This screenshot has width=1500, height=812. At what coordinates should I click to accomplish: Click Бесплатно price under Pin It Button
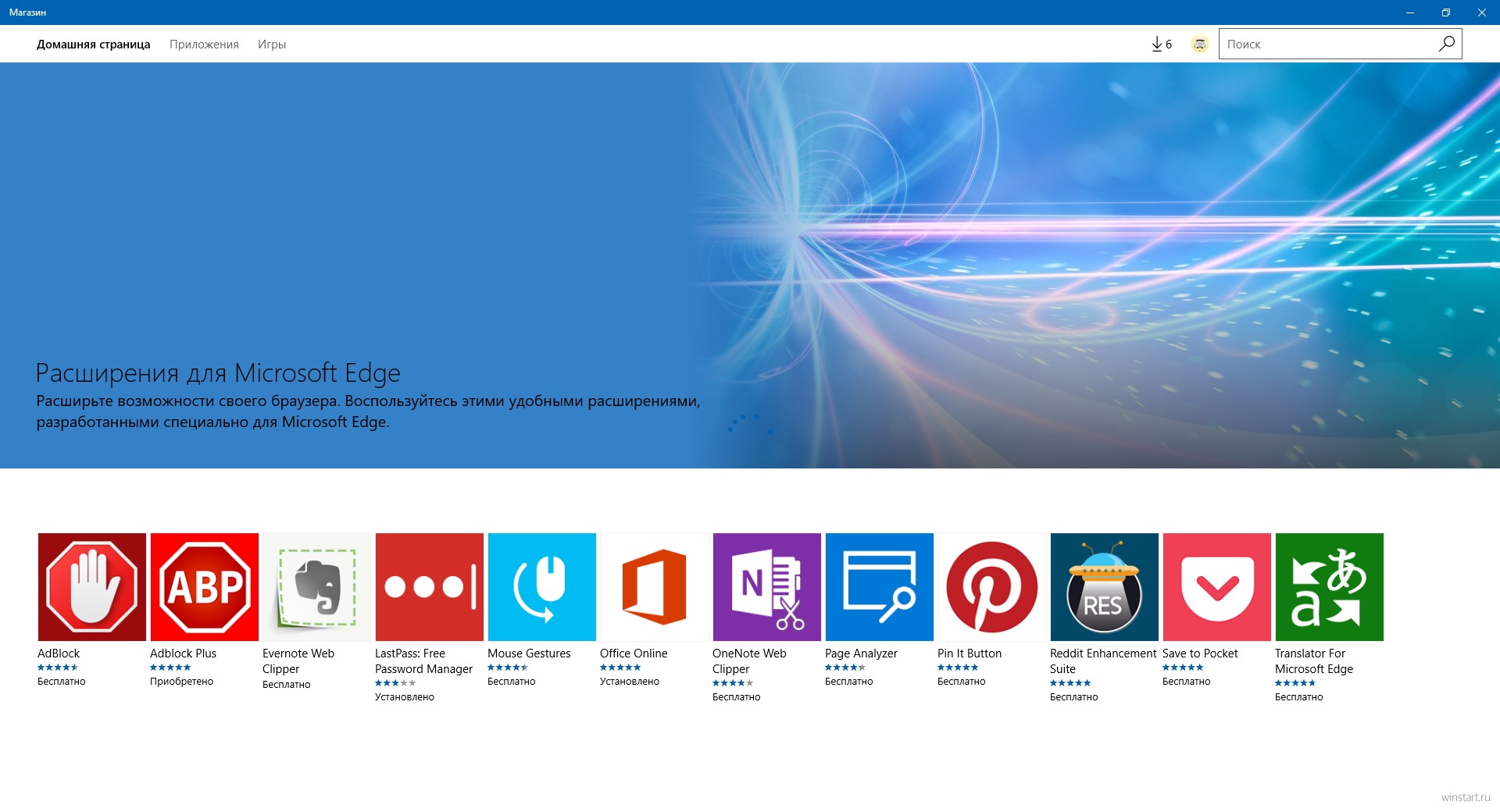click(962, 682)
